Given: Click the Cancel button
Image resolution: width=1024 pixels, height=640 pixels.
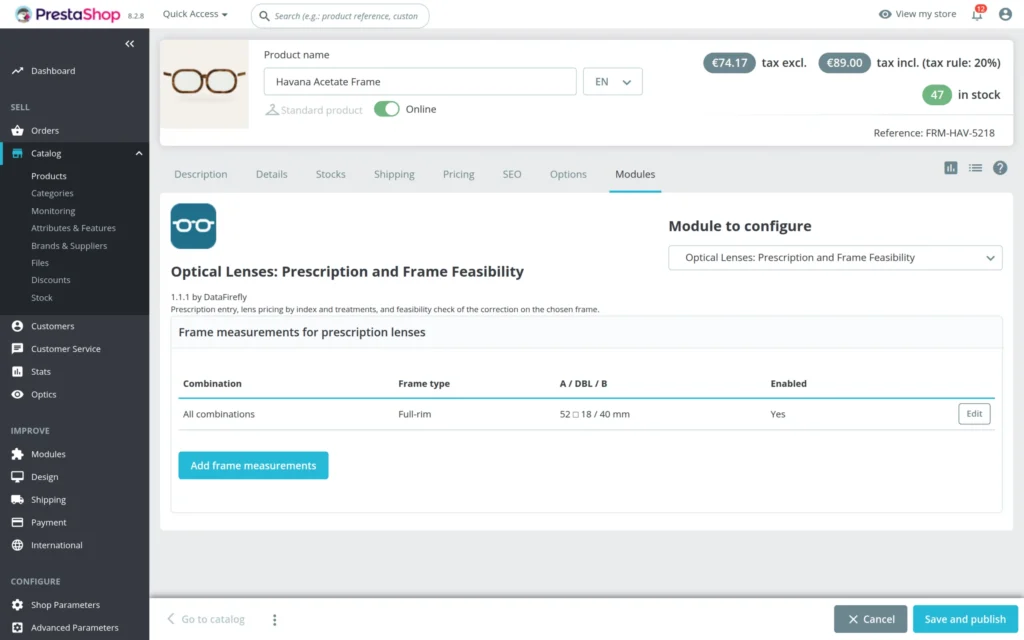Looking at the screenshot, I should click(871, 619).
